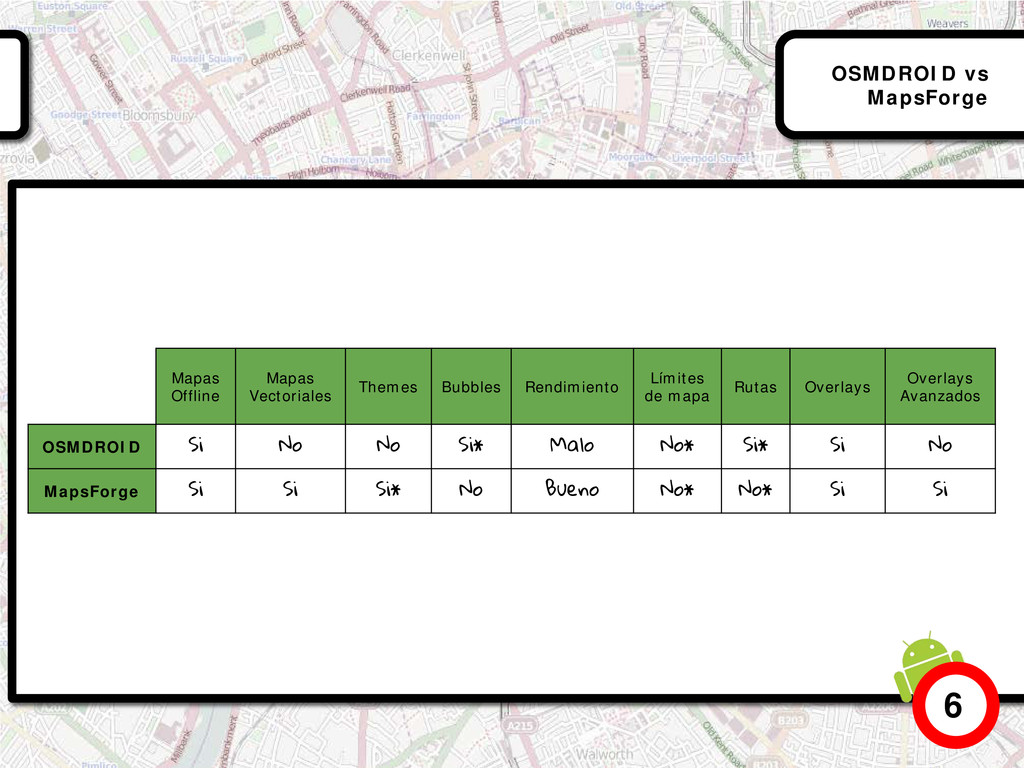Click the 'Walworth' map label
This screenshot has height=768, width=1024.
(604, 754)
